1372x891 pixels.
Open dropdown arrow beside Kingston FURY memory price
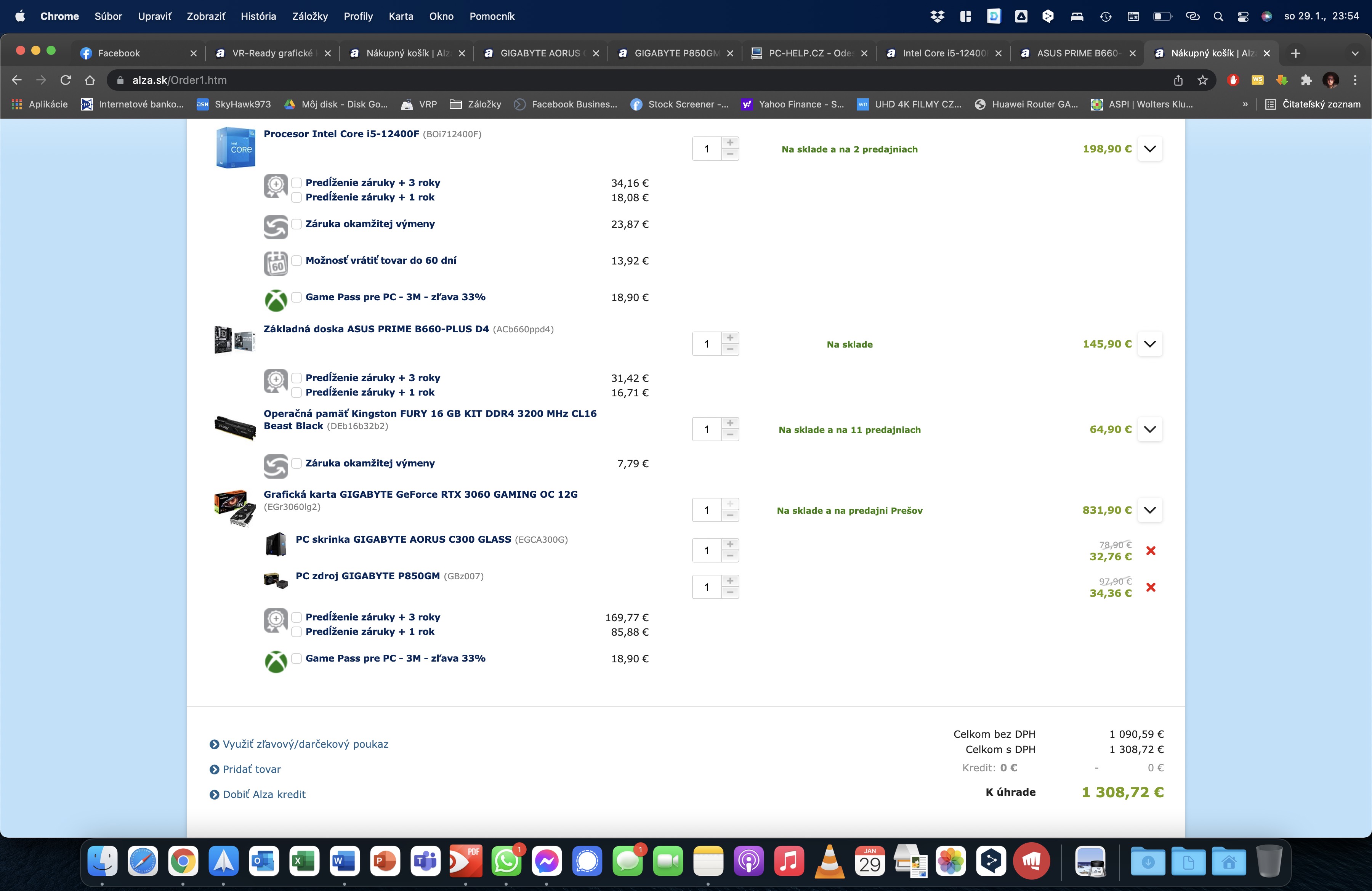(1149, 429)
